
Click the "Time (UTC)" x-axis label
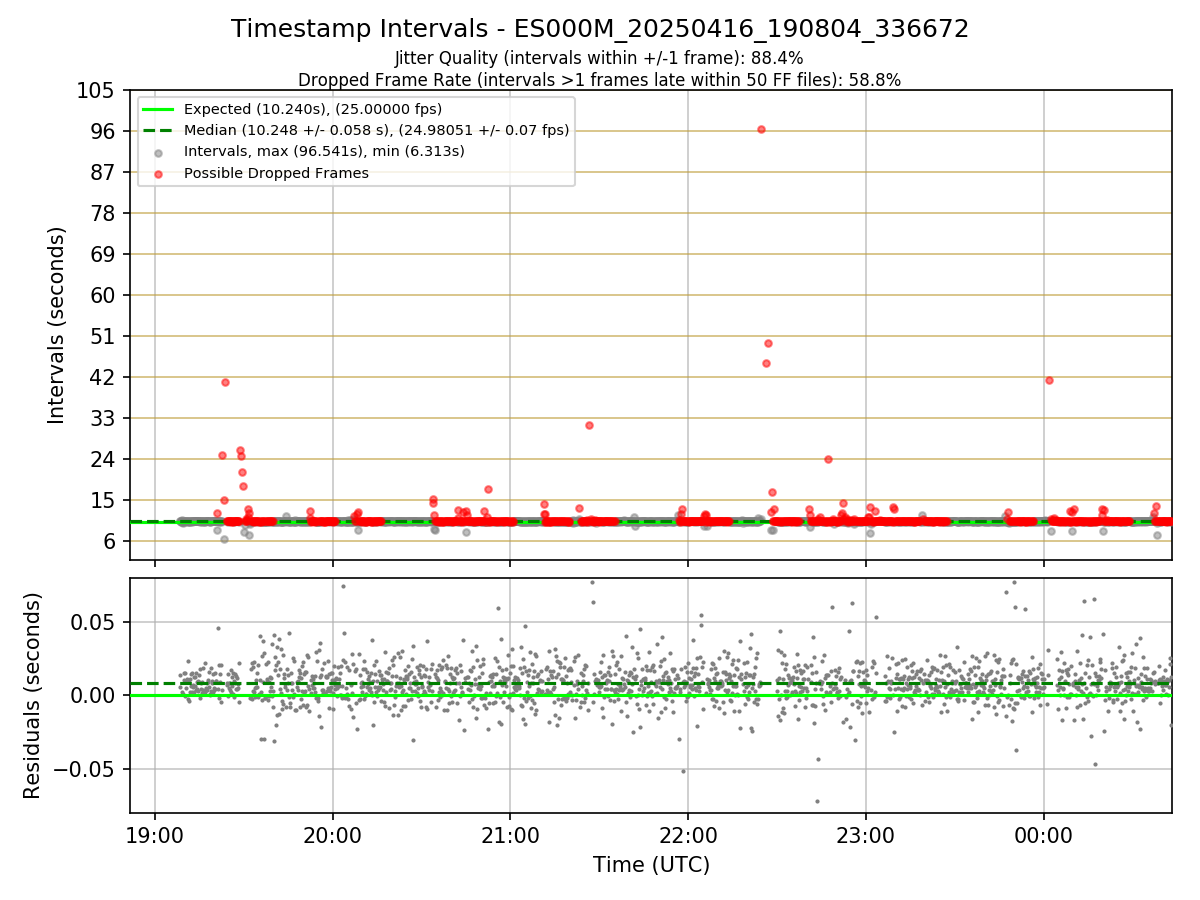tap(651, 864)
